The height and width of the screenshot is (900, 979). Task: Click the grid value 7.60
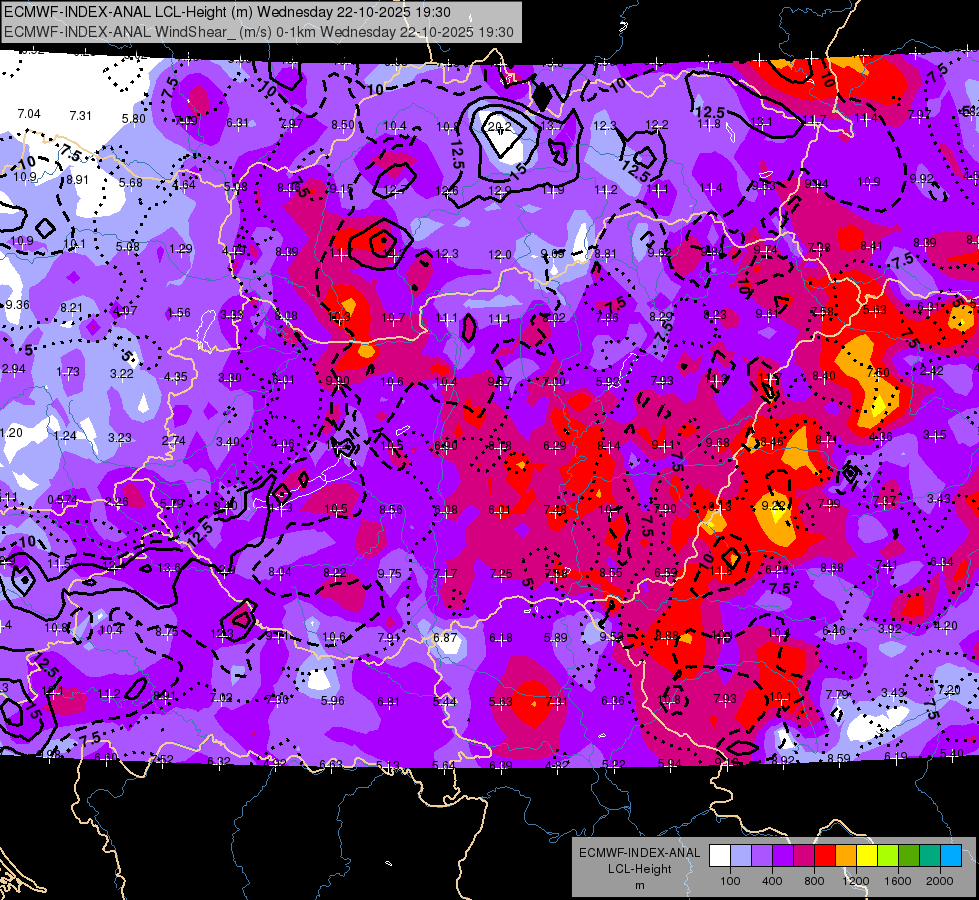point(878,372)
